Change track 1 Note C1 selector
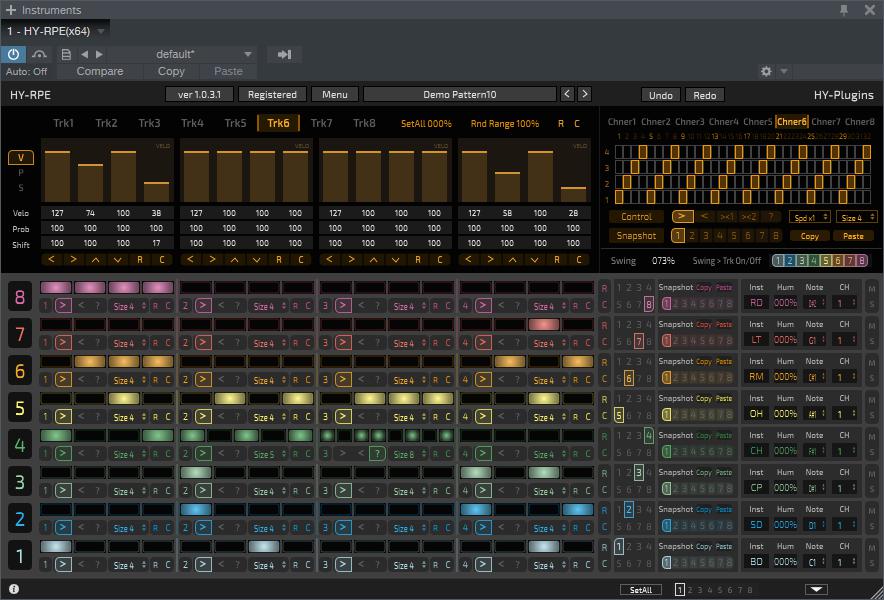Image resolution: width=884 pixels, height=600 pixels. click(815, 562)
